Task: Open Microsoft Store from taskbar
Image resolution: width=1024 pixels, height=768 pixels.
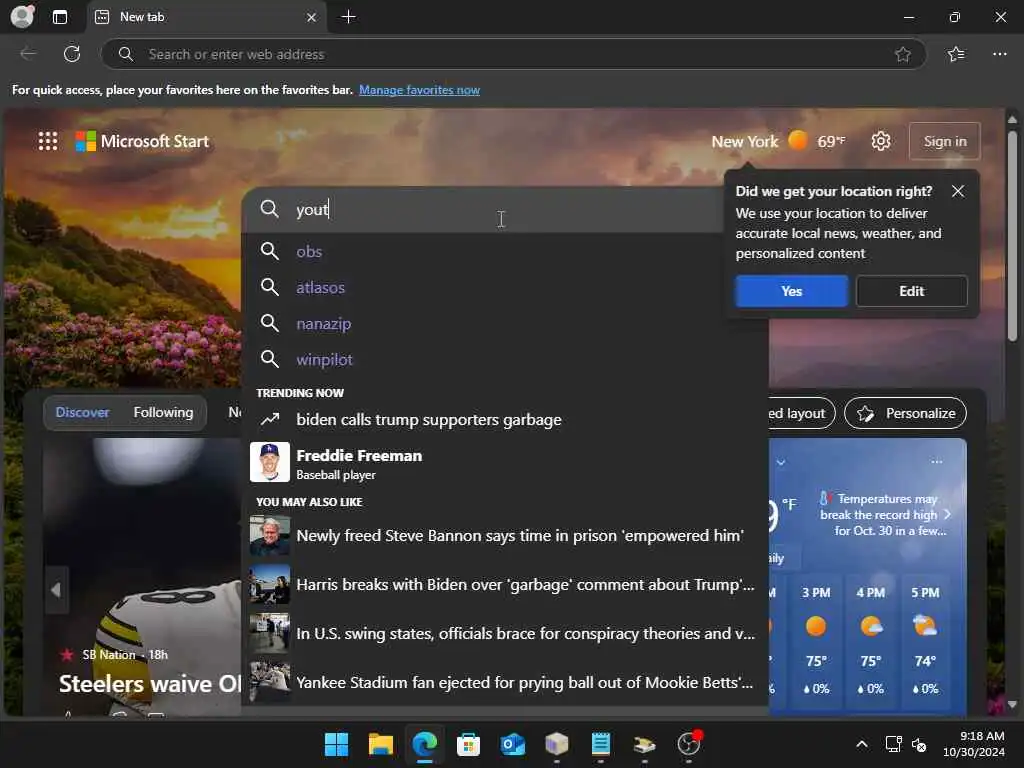Action: tap(468, 744)
